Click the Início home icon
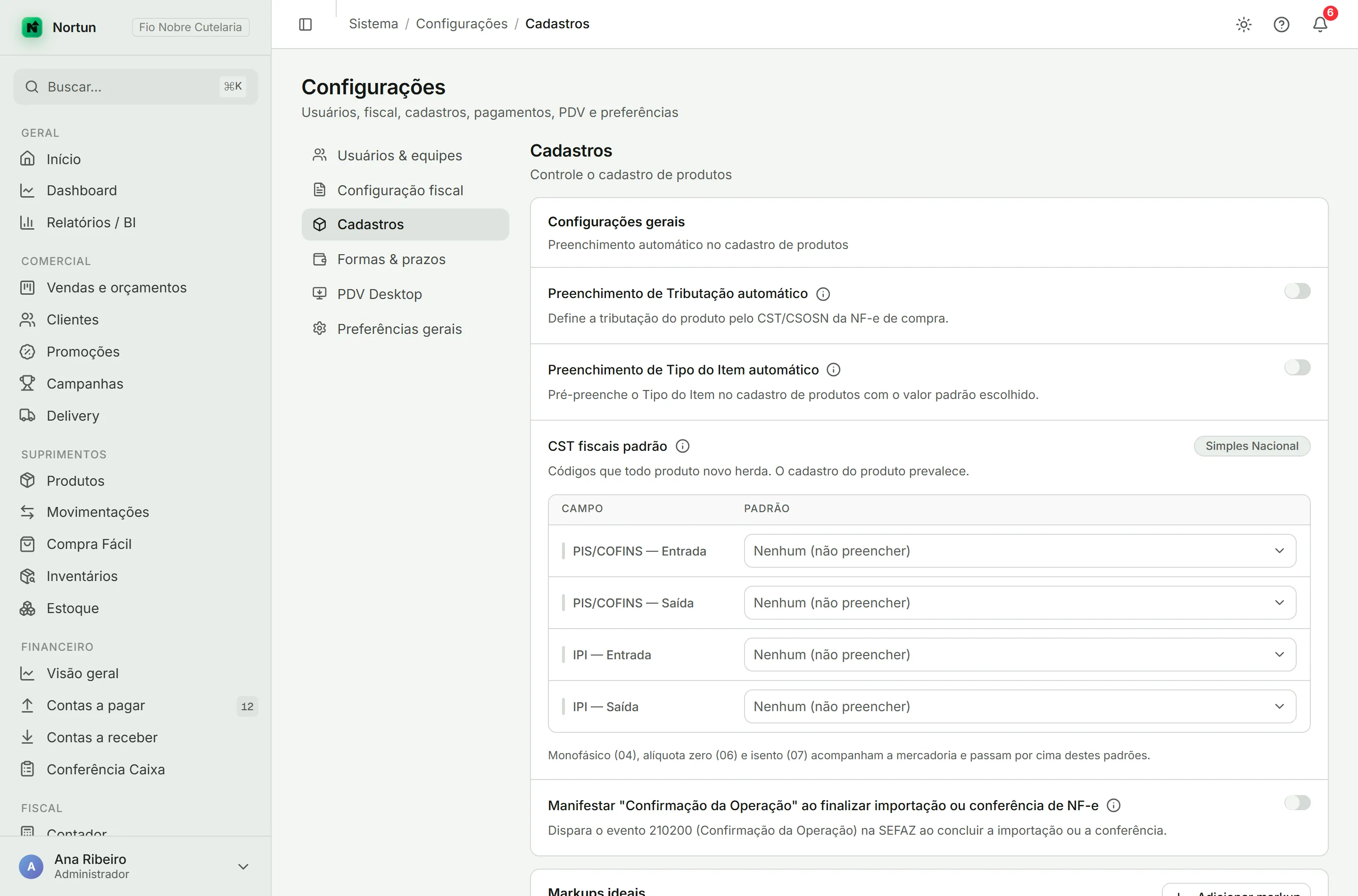The image size is (1358, 896). pyautogui.click(x=27, y=159)
